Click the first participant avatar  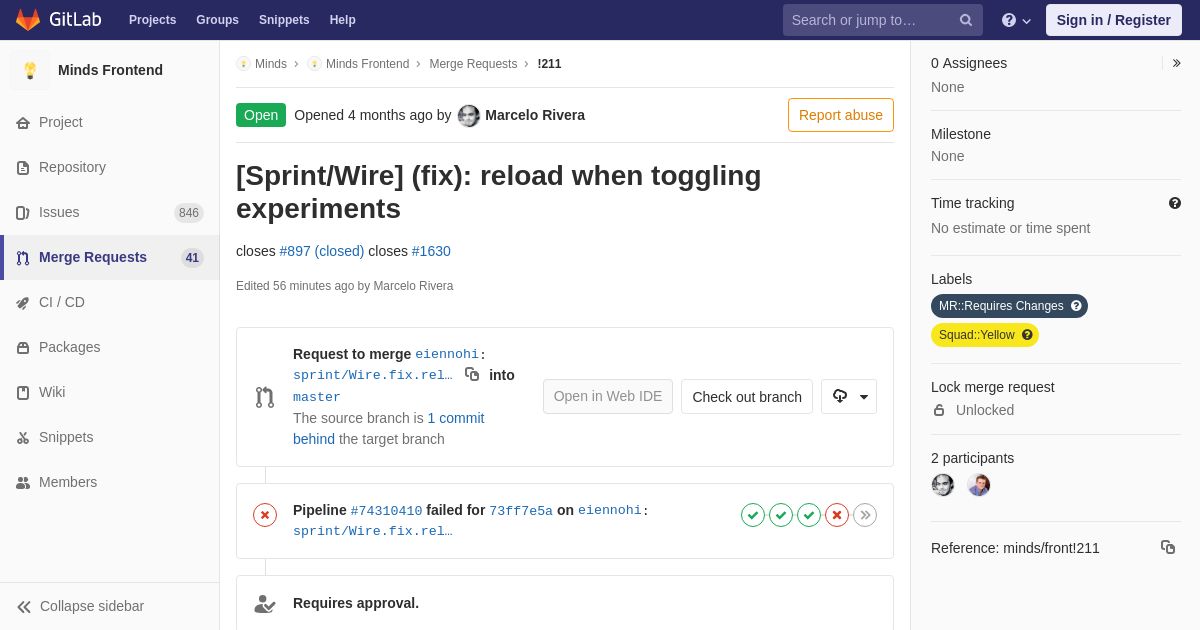click(x=943, y=485)
